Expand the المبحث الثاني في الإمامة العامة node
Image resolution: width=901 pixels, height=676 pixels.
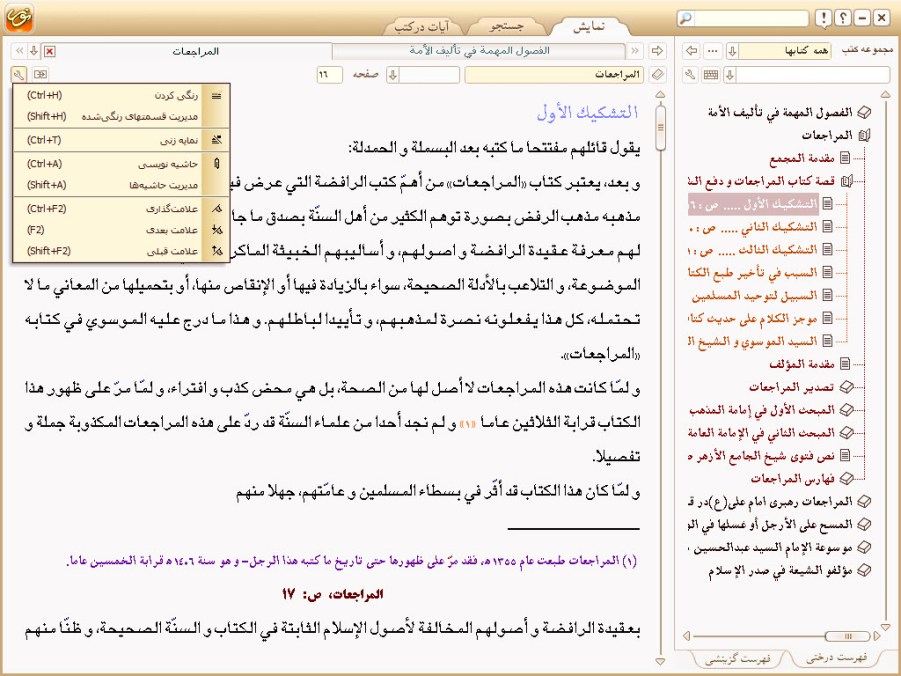click(x=846, y=433)
